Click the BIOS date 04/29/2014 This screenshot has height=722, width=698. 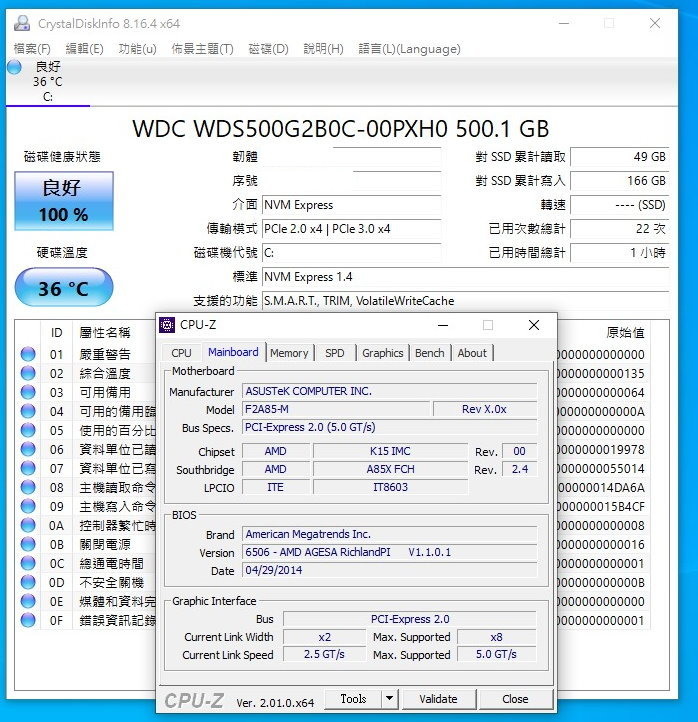[390, 570]
